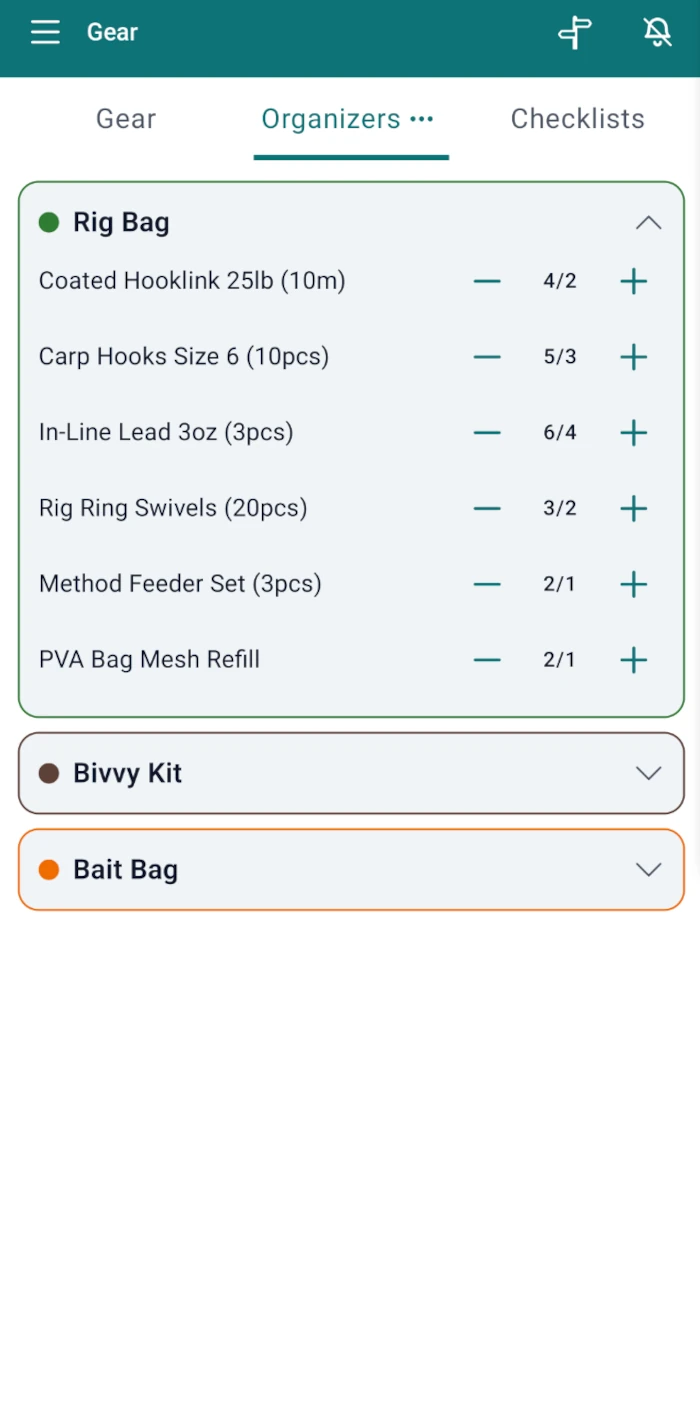Add one In-Line Lead 3oz
The width and height of the screenshot is (700, 1420).
(634, 433)
